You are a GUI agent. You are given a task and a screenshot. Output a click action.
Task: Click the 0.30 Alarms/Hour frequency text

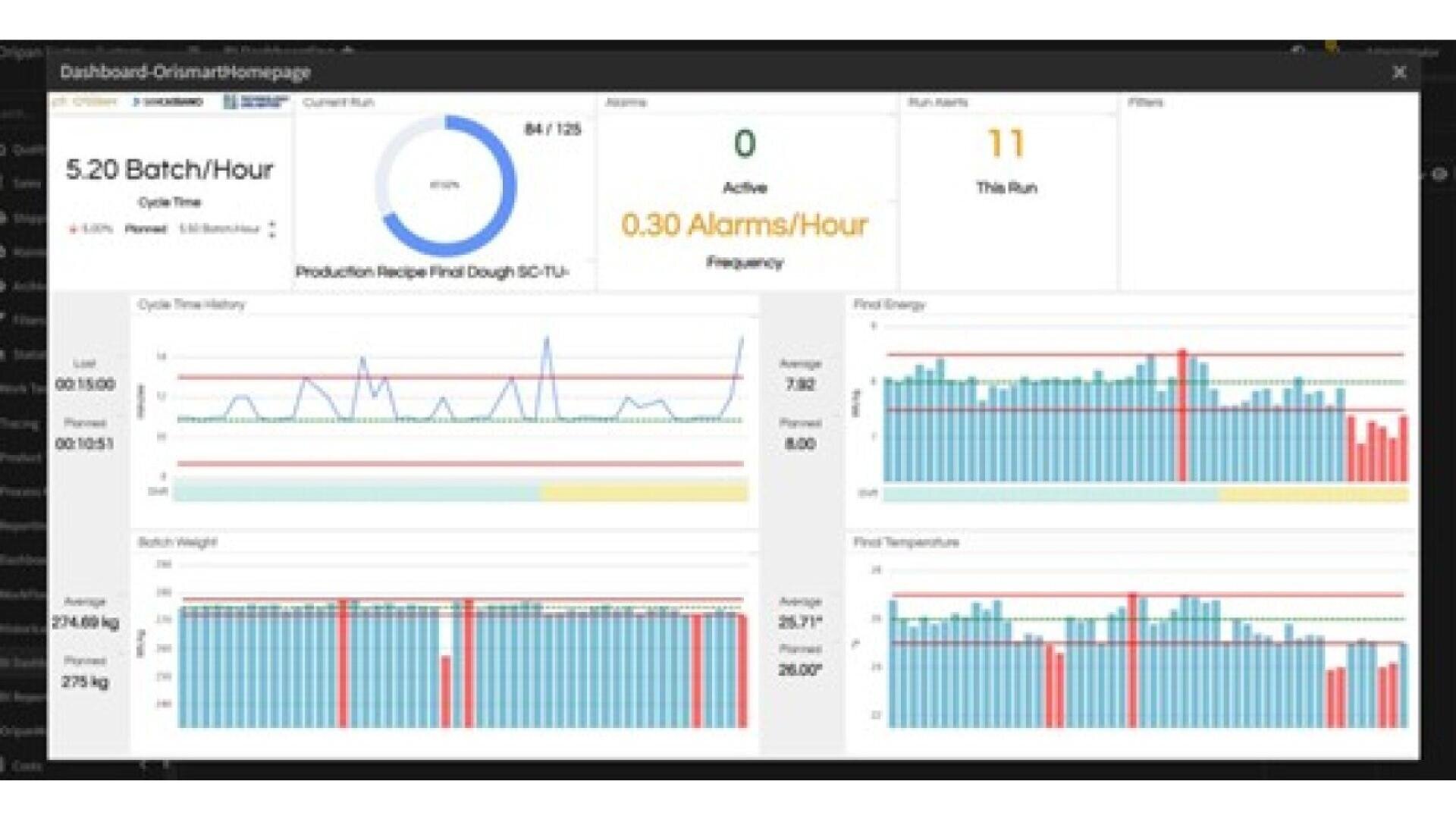[x=745, y=224]
